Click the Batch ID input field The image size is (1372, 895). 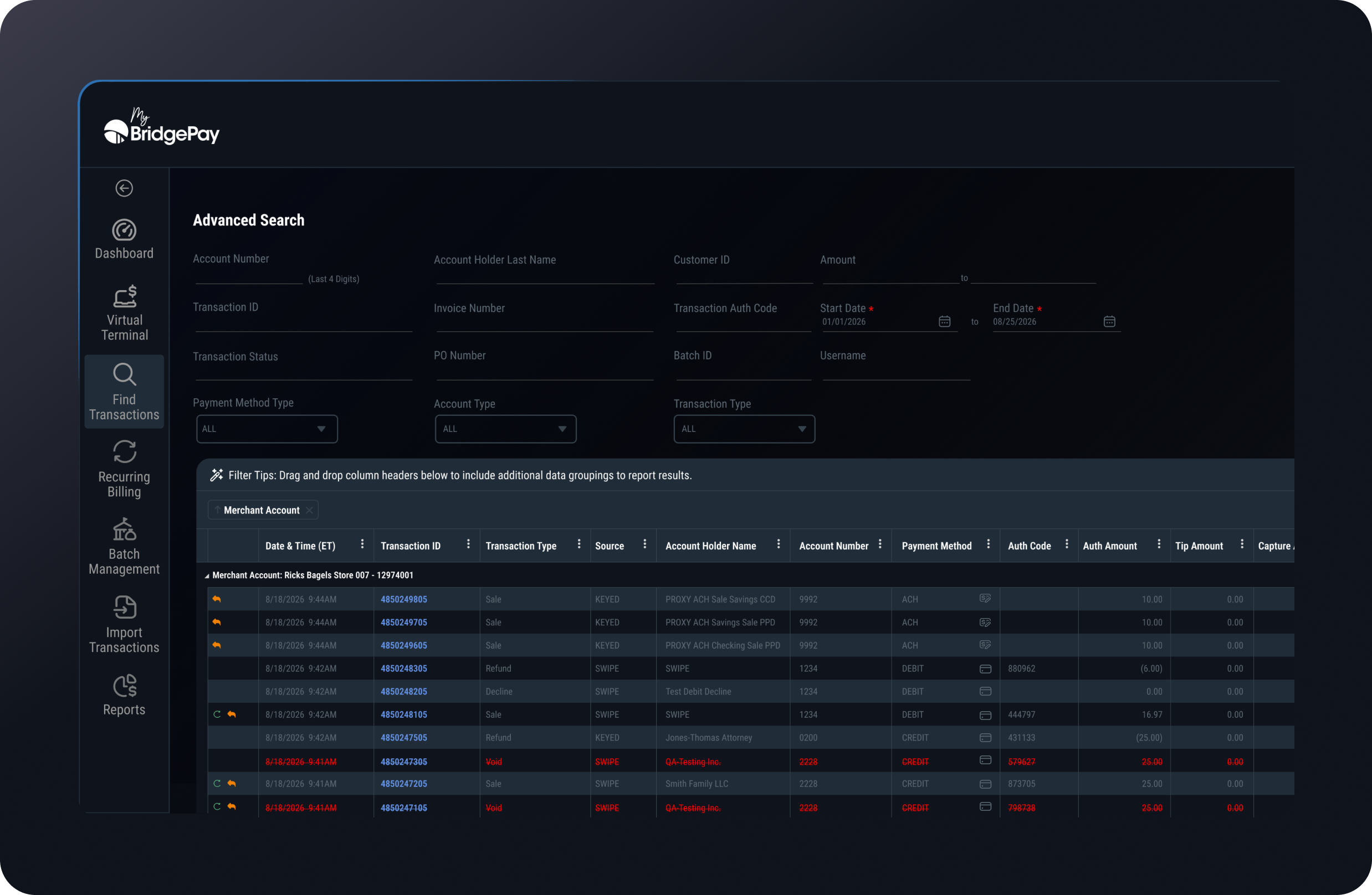[744, 373]
